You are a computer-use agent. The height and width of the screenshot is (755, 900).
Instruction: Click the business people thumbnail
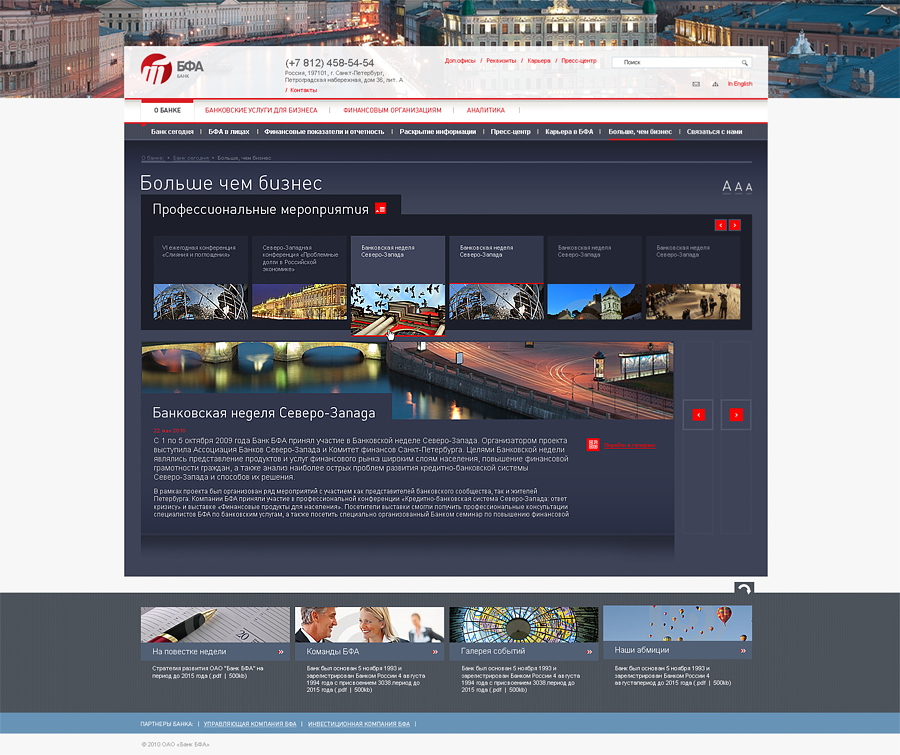369,625
